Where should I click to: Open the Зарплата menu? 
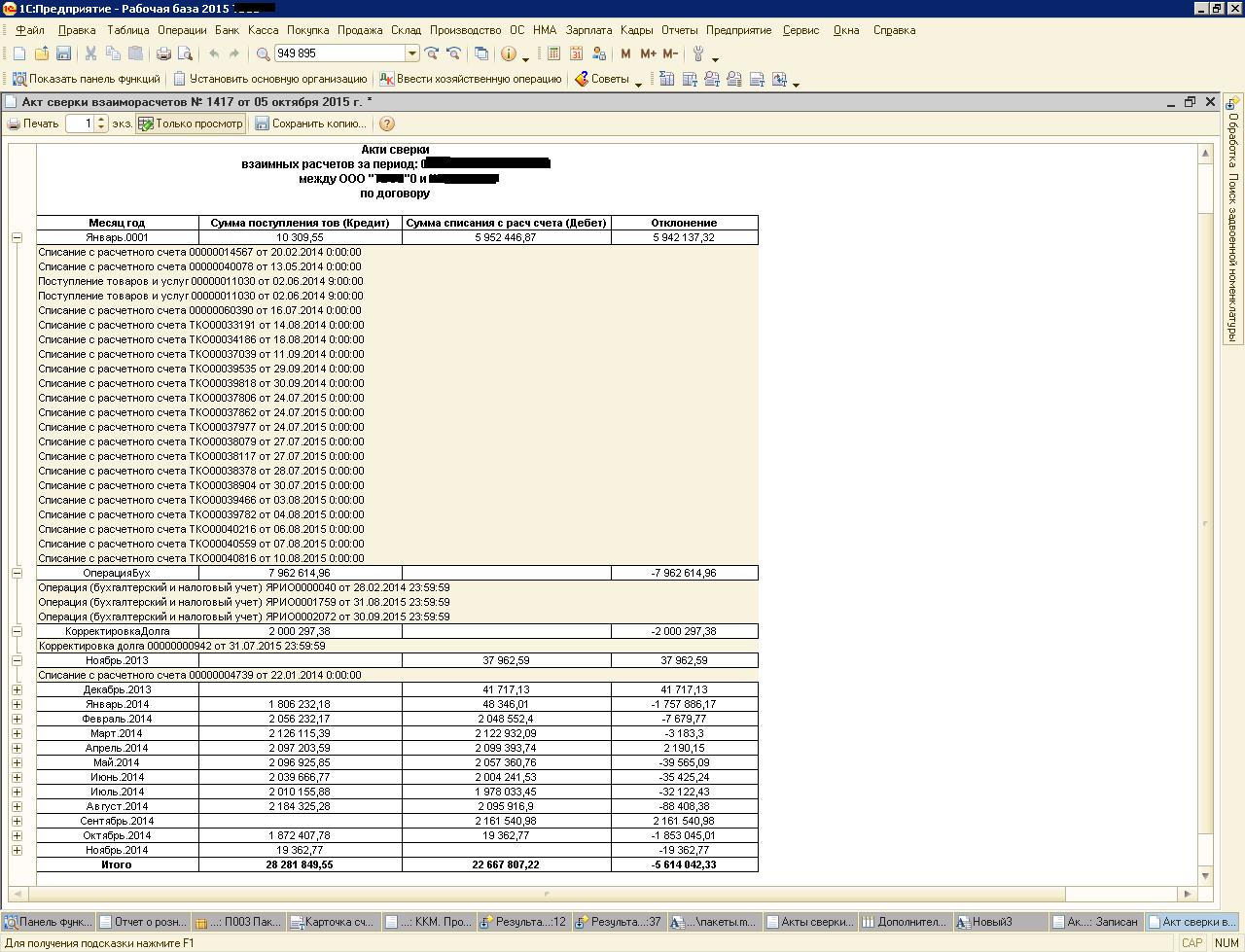tap(588, 30)
